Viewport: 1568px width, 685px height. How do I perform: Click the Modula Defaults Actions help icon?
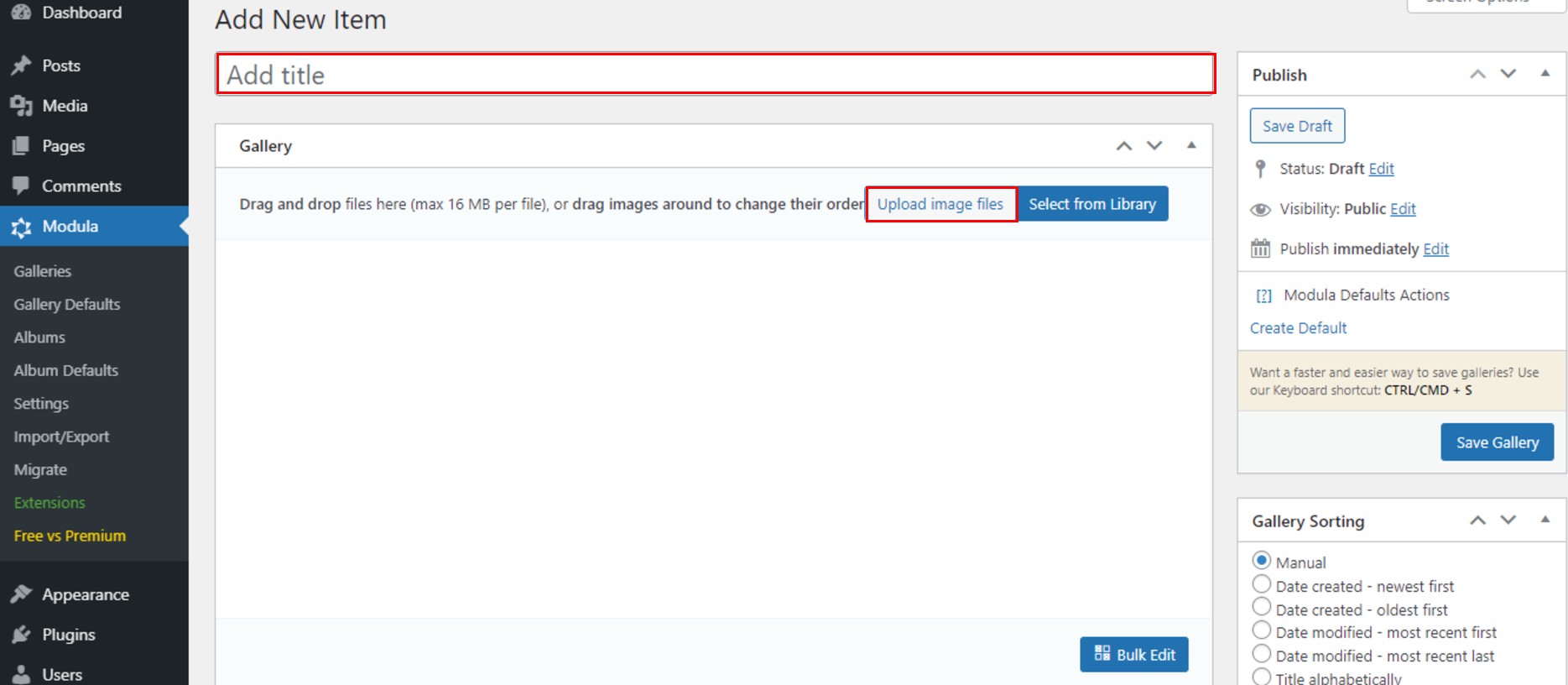pyautogui.click(x=1263, y=295)
